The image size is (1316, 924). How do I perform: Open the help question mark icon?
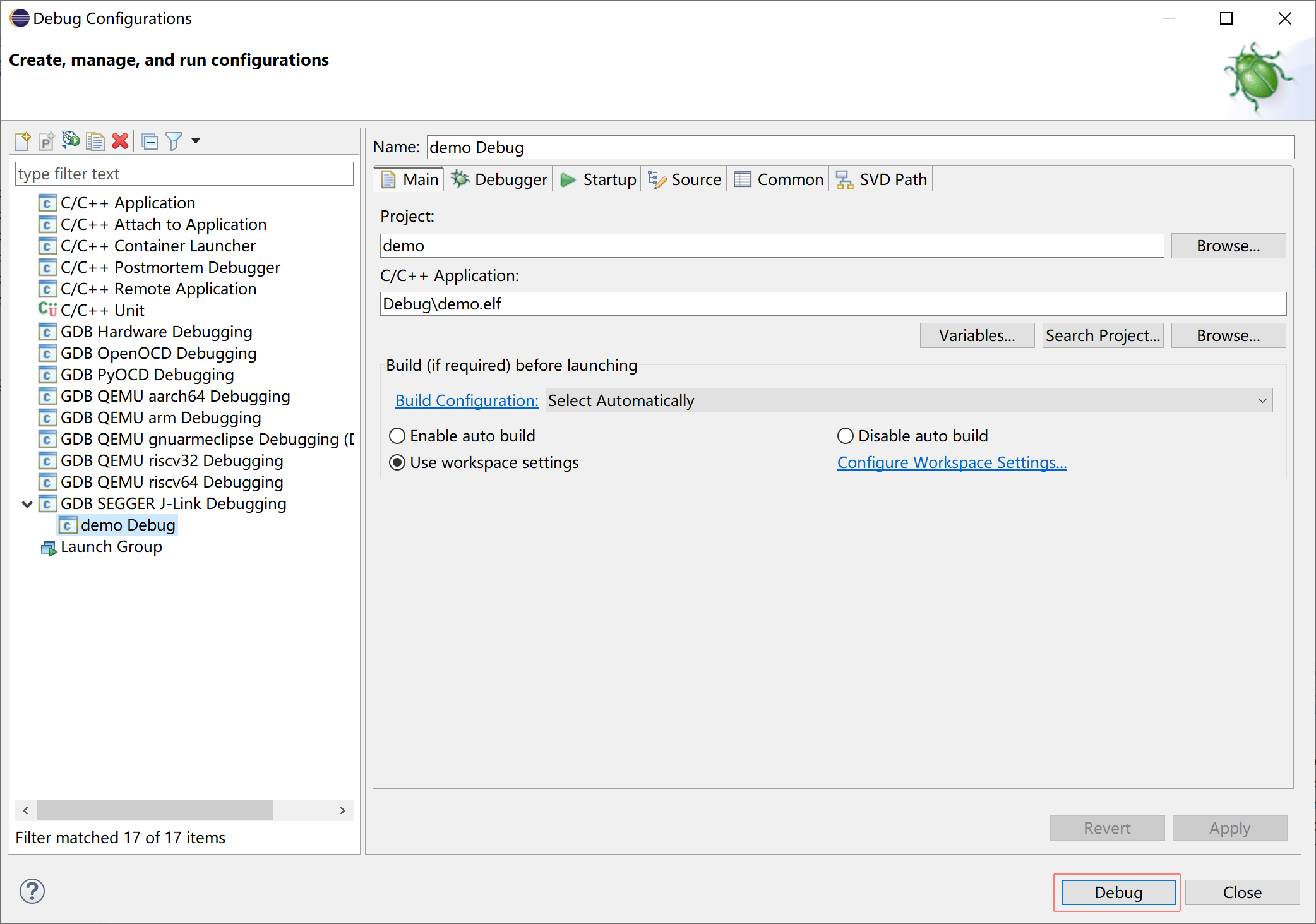[x=32, y=891]
